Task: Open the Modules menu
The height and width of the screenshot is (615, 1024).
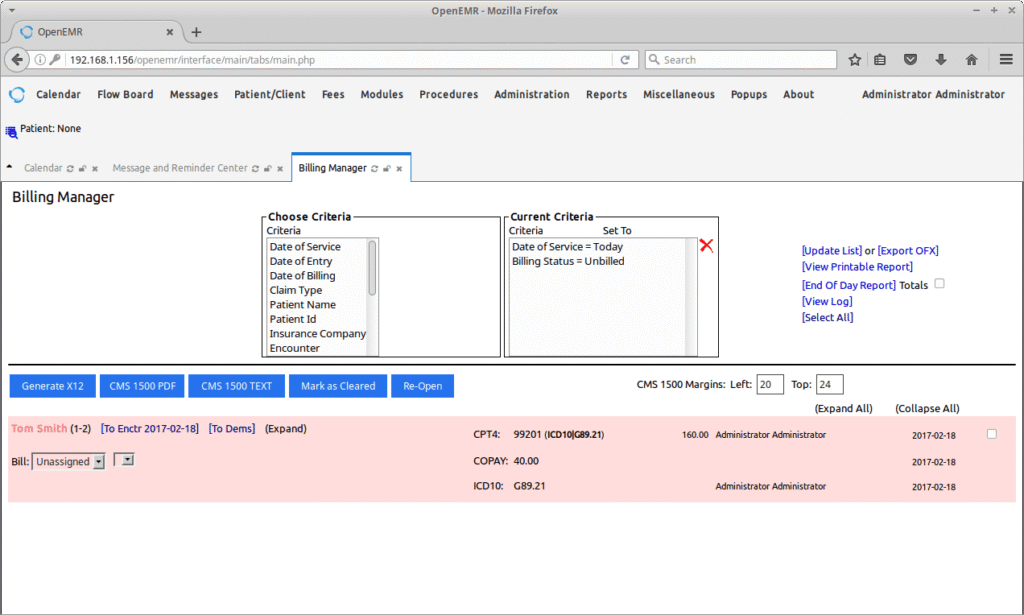Action: click(382, 94)
